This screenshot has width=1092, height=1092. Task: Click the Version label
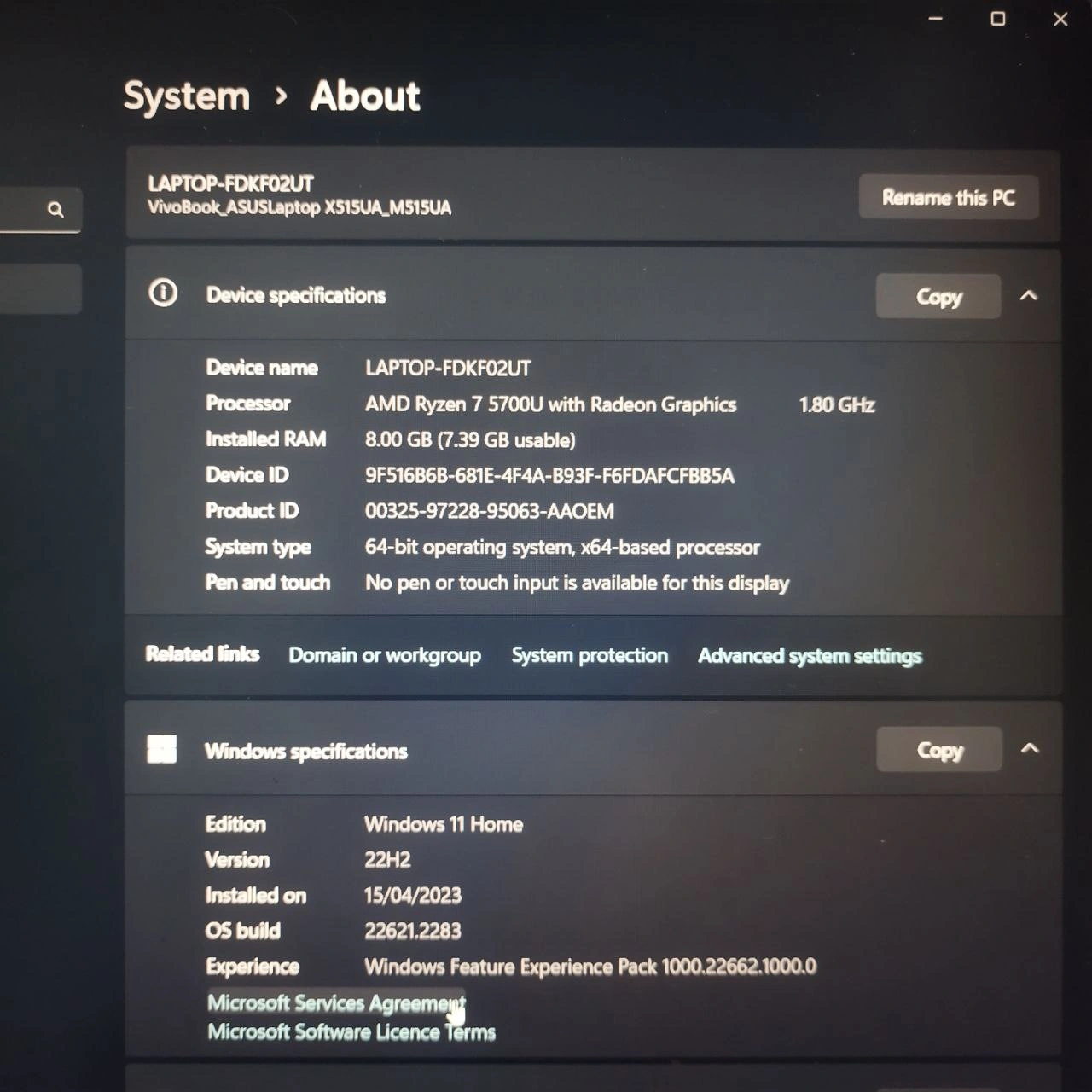(x=237, y=860)
